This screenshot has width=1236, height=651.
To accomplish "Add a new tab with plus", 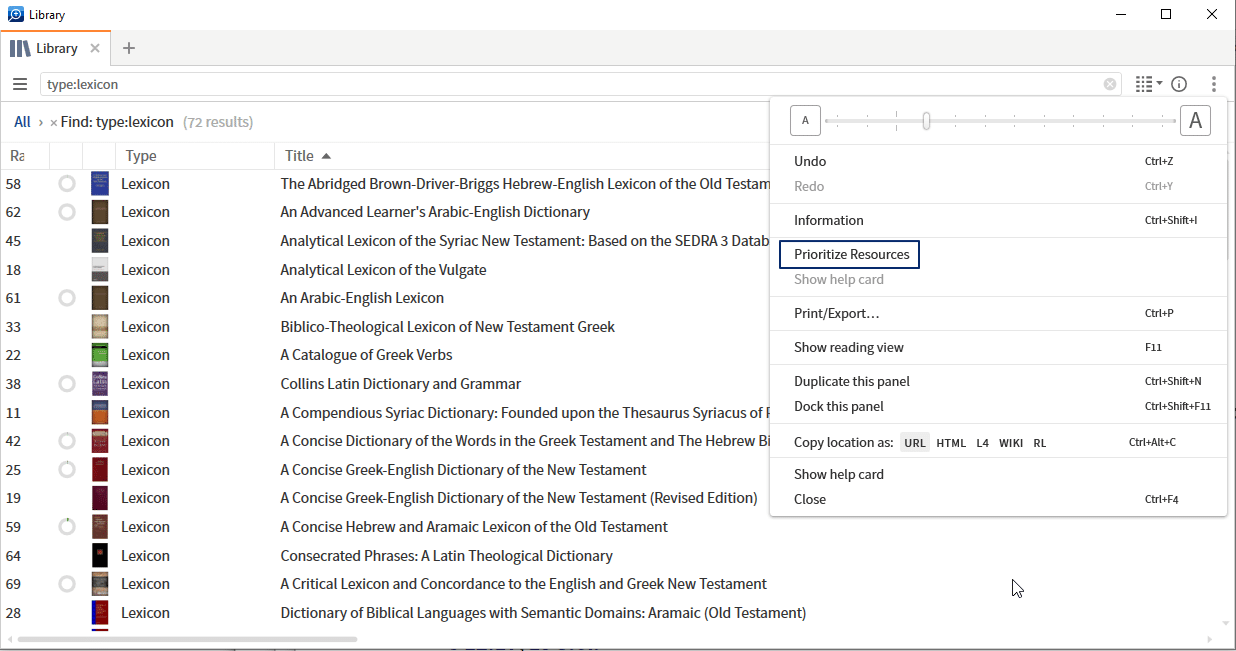I will (x=129, y=48).
